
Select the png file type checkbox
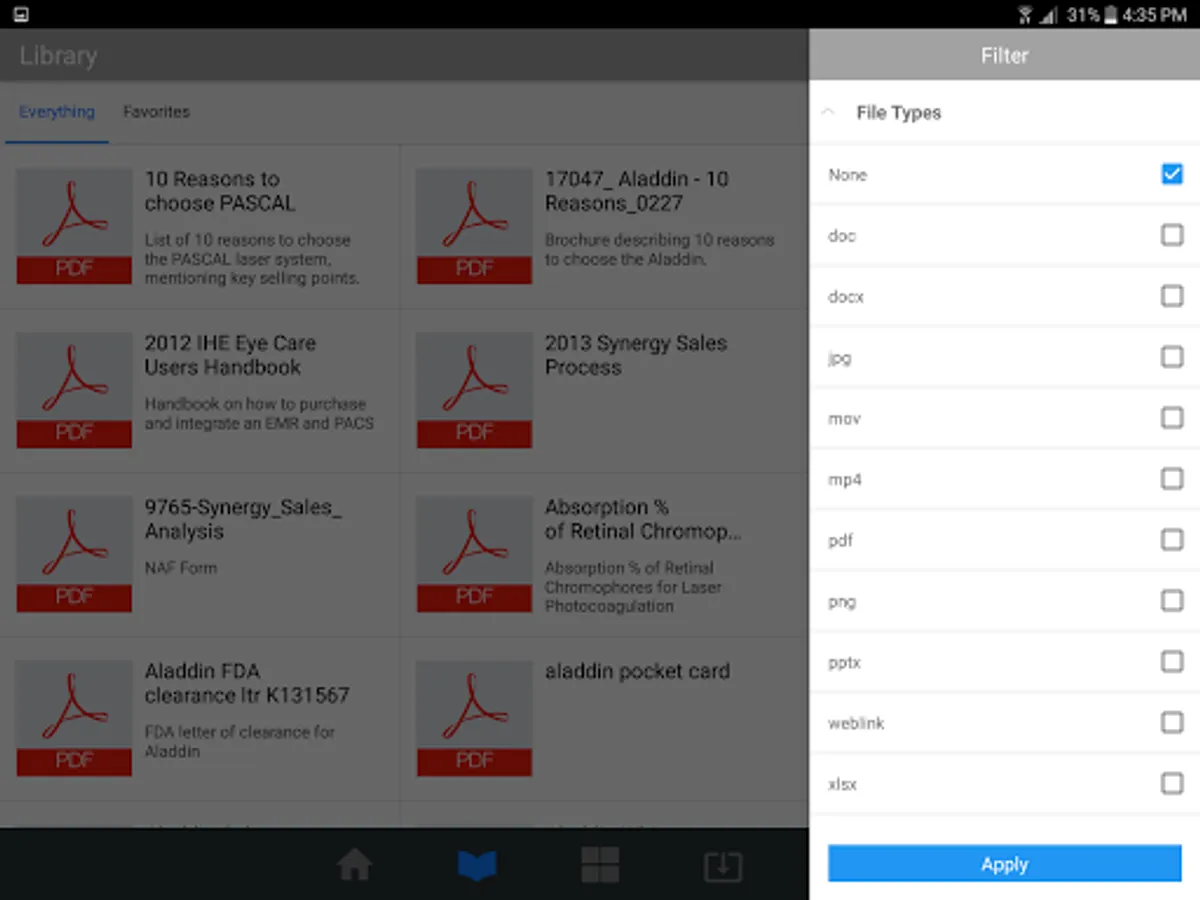coord(1172,601)
